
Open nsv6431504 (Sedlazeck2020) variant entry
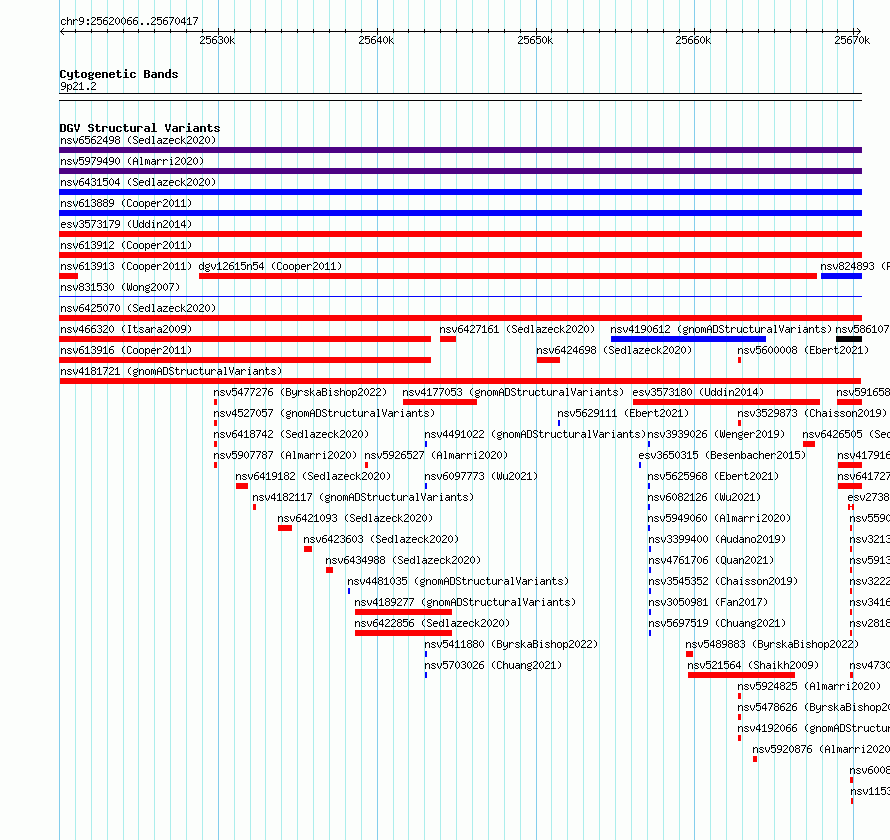(138, 182)
